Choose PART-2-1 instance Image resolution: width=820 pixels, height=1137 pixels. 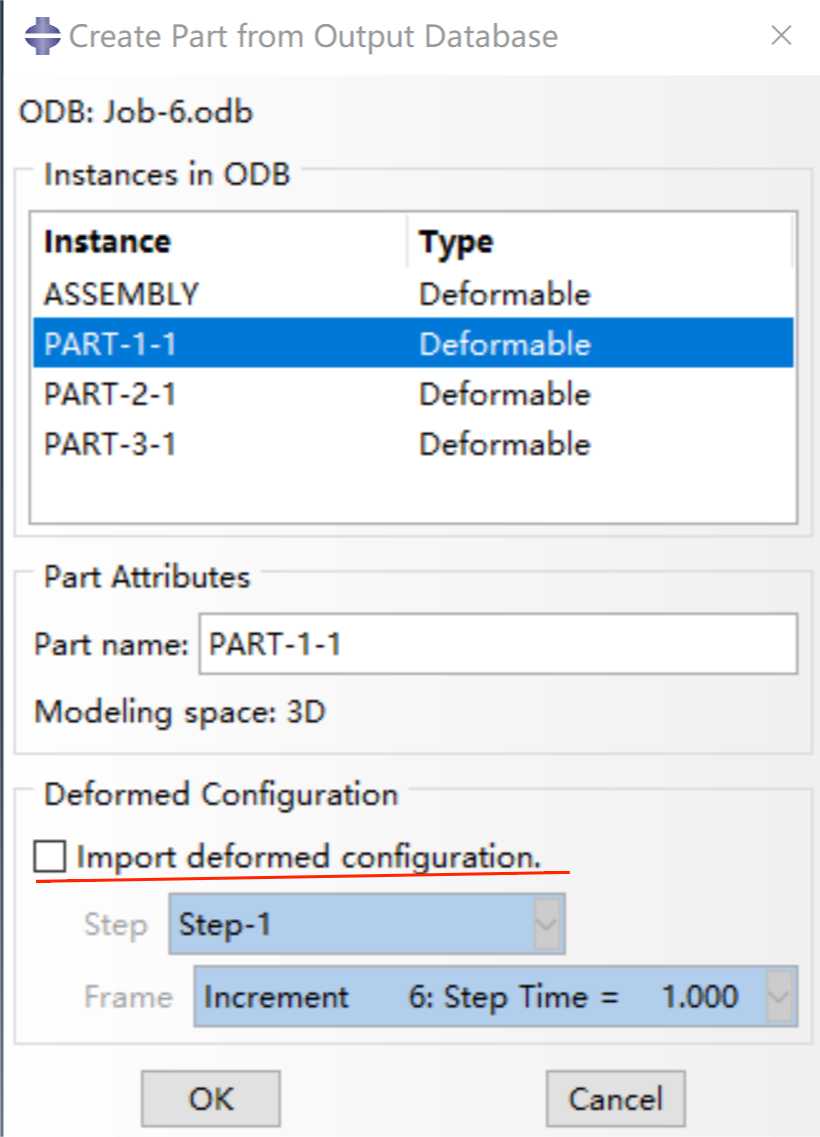413,394
